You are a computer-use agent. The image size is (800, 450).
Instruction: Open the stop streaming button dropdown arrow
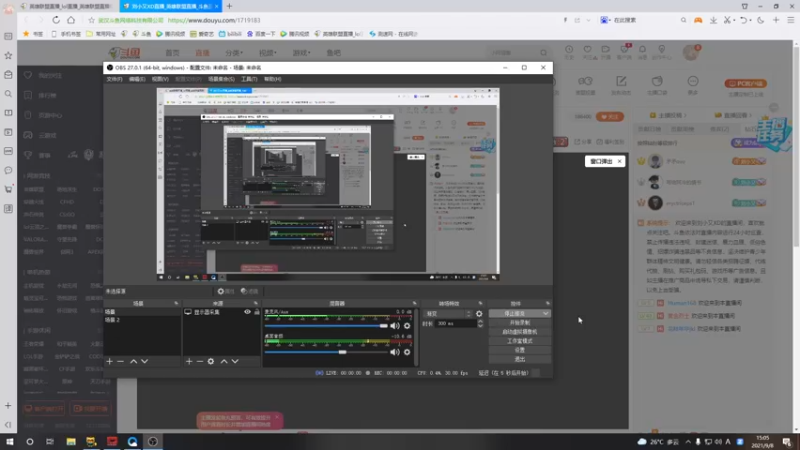click(546, 313)
